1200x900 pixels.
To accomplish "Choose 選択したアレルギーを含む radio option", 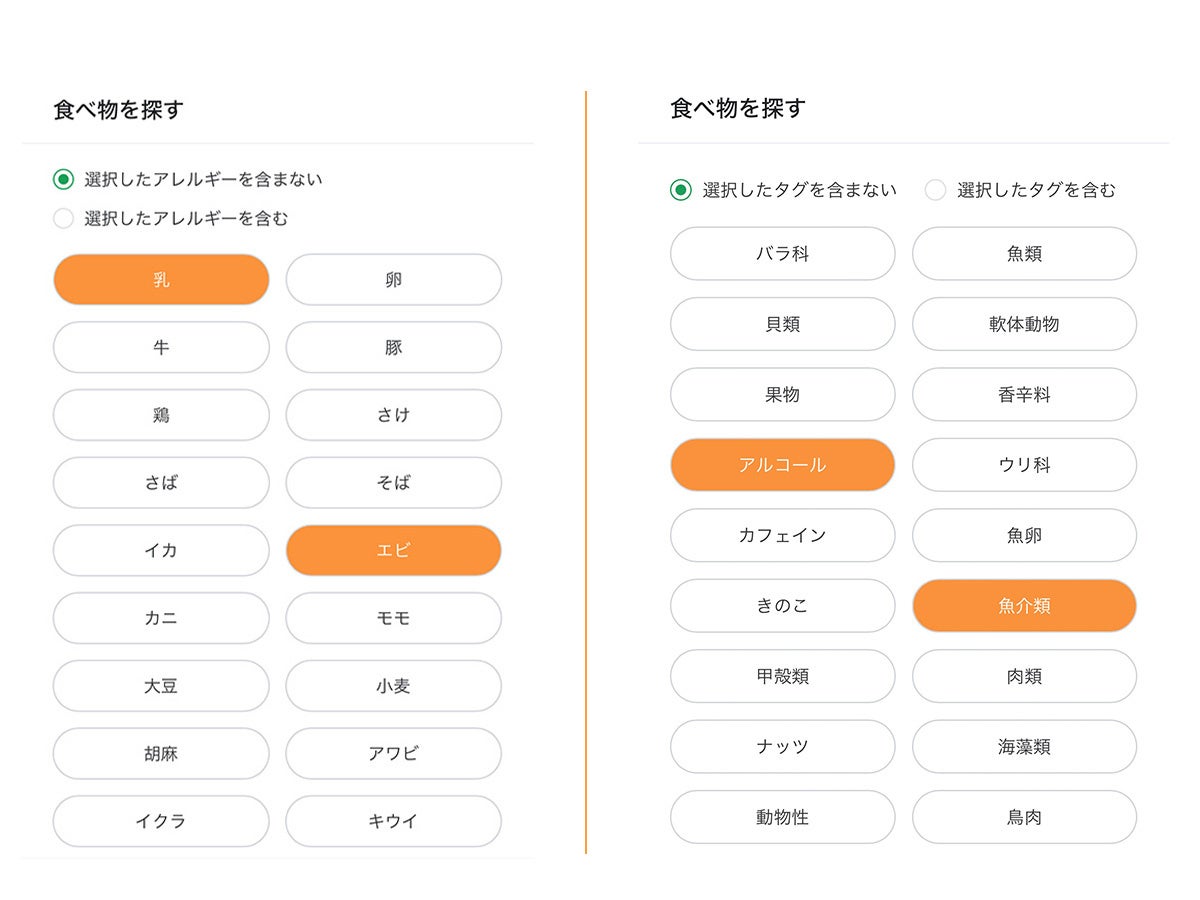I will coord(62,218).
